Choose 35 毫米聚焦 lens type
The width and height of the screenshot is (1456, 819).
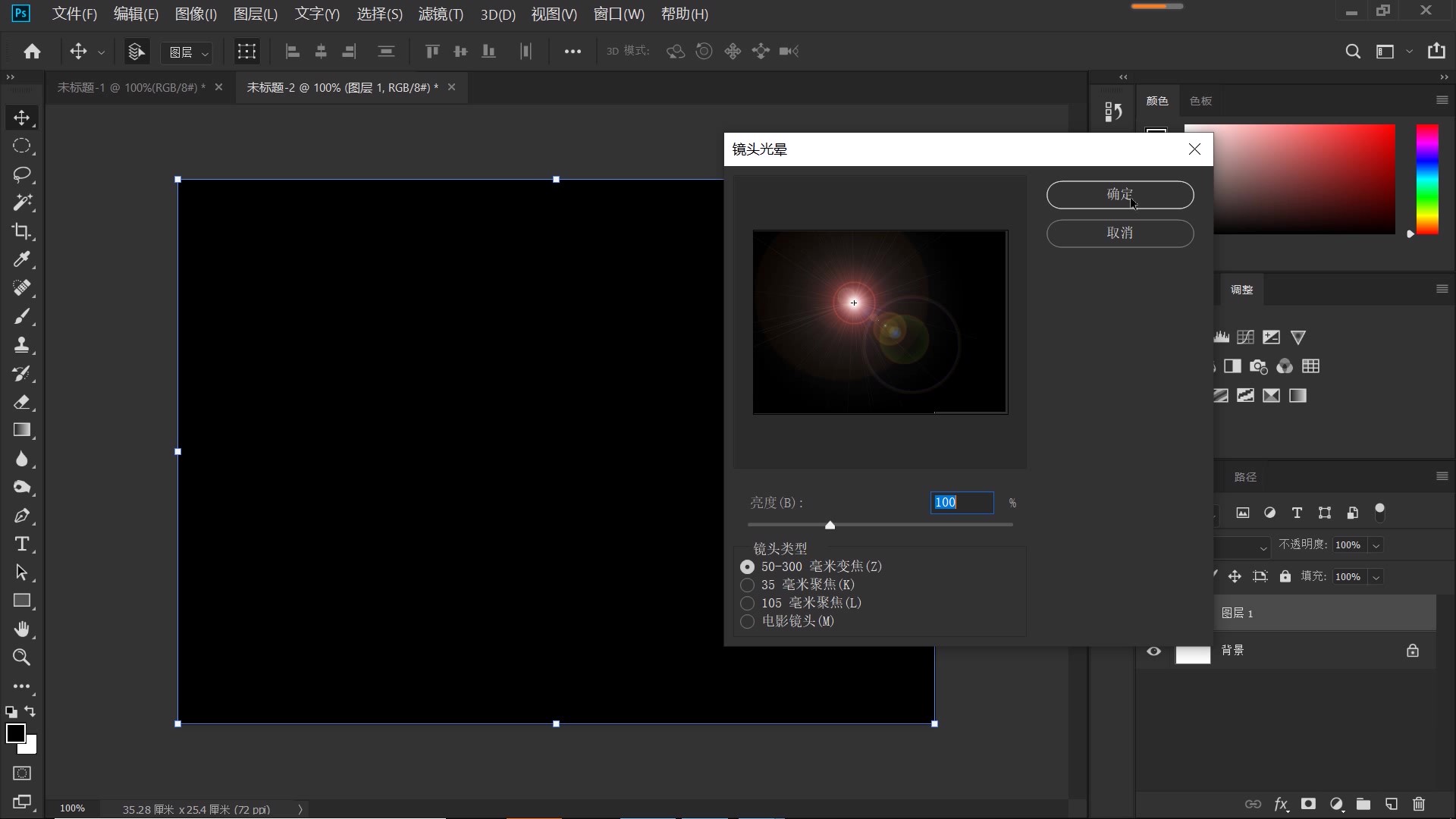tap(748, 585)
